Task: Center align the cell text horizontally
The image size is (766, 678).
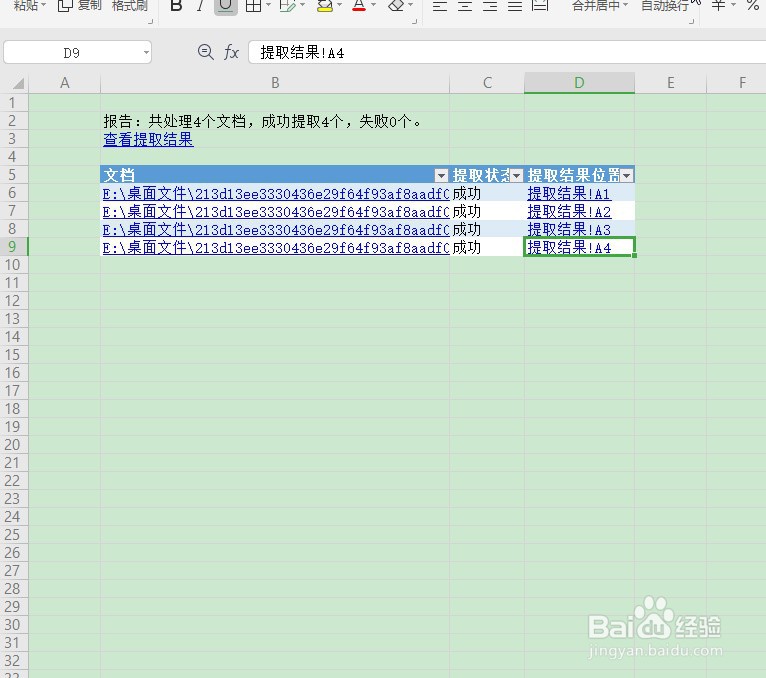Action: [465, 6]
